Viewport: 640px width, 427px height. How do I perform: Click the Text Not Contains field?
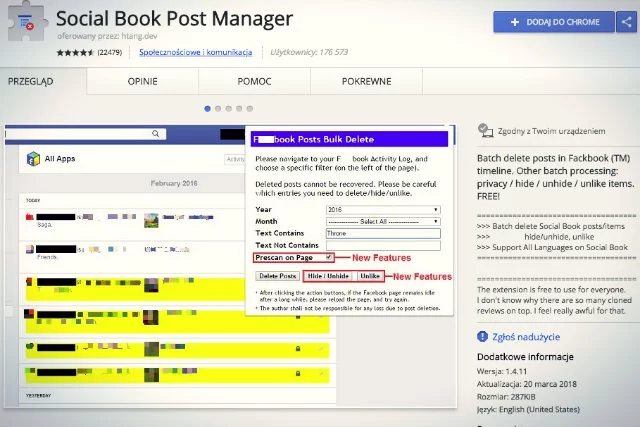[383, 245]
